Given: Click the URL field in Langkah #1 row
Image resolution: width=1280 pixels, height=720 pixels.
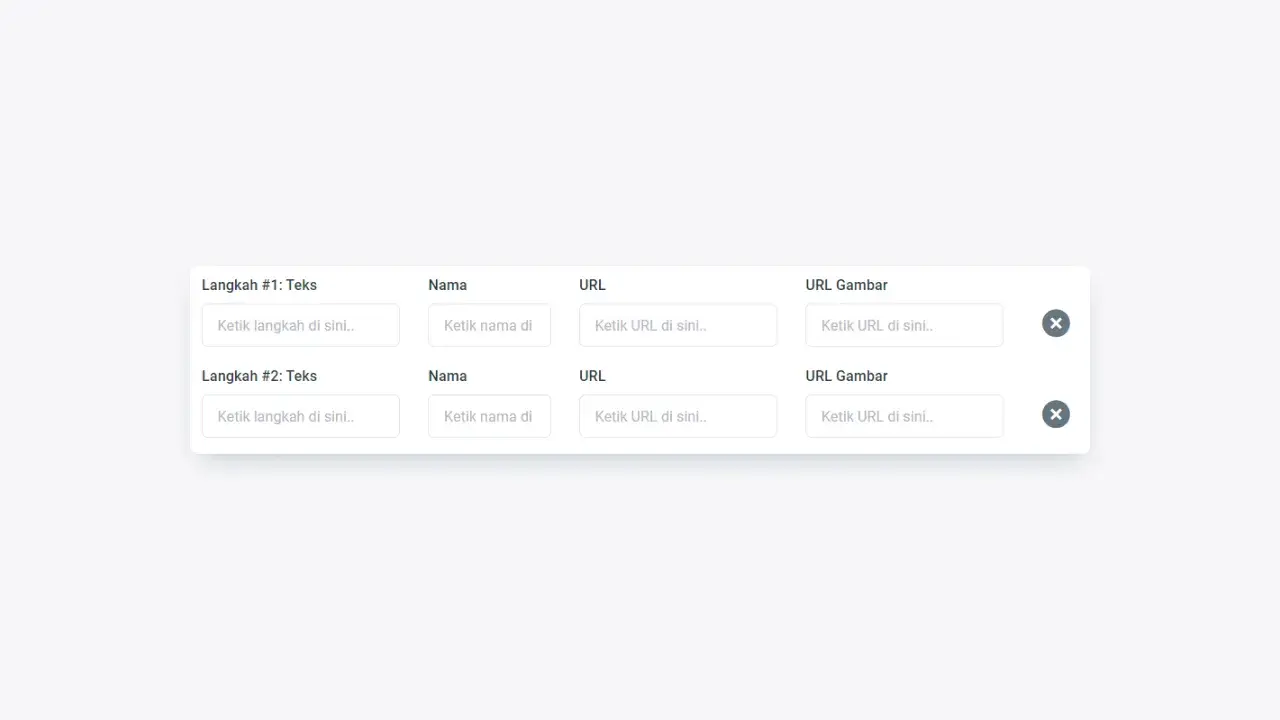Looking at the screenshot, I should (x=677, y=325).
